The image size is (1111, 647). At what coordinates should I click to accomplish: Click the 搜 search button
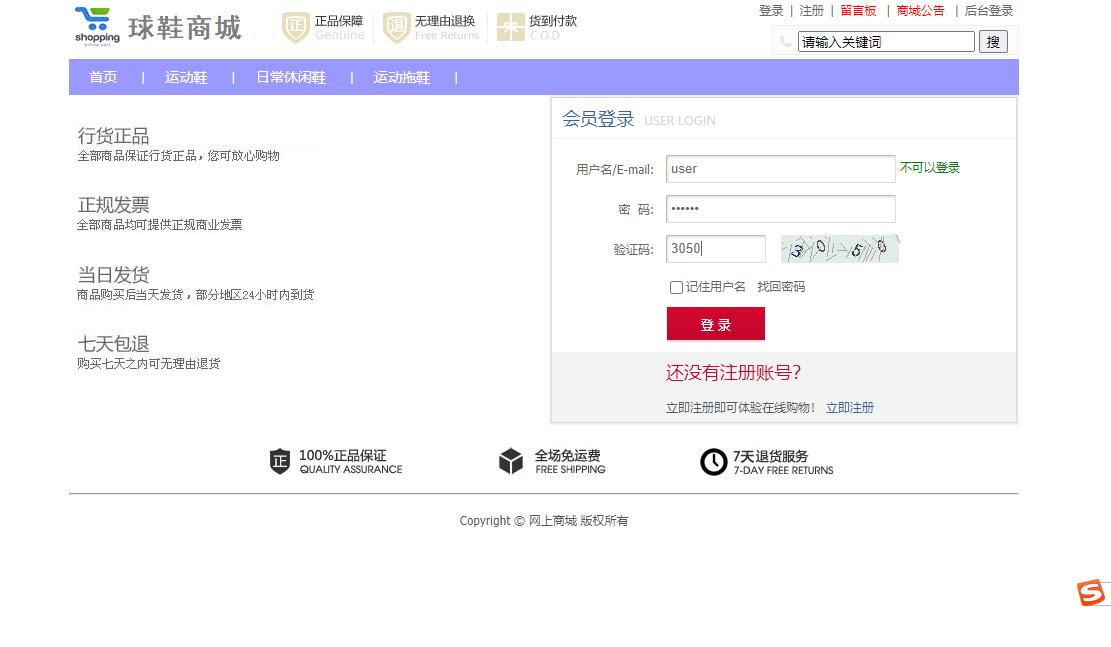(994, 41)
